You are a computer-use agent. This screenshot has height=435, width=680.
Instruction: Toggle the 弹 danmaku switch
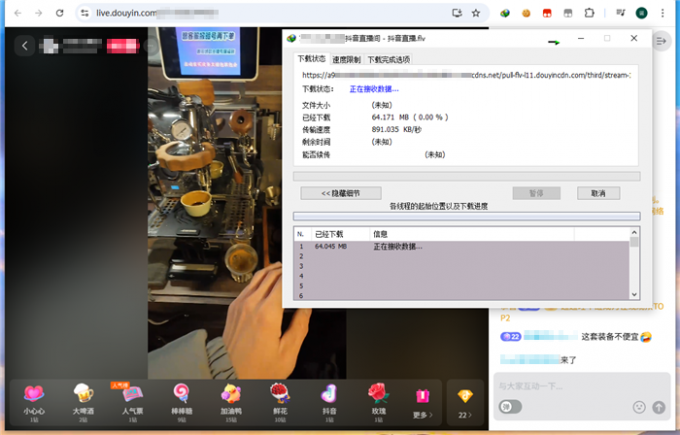[x=510, y=407]
